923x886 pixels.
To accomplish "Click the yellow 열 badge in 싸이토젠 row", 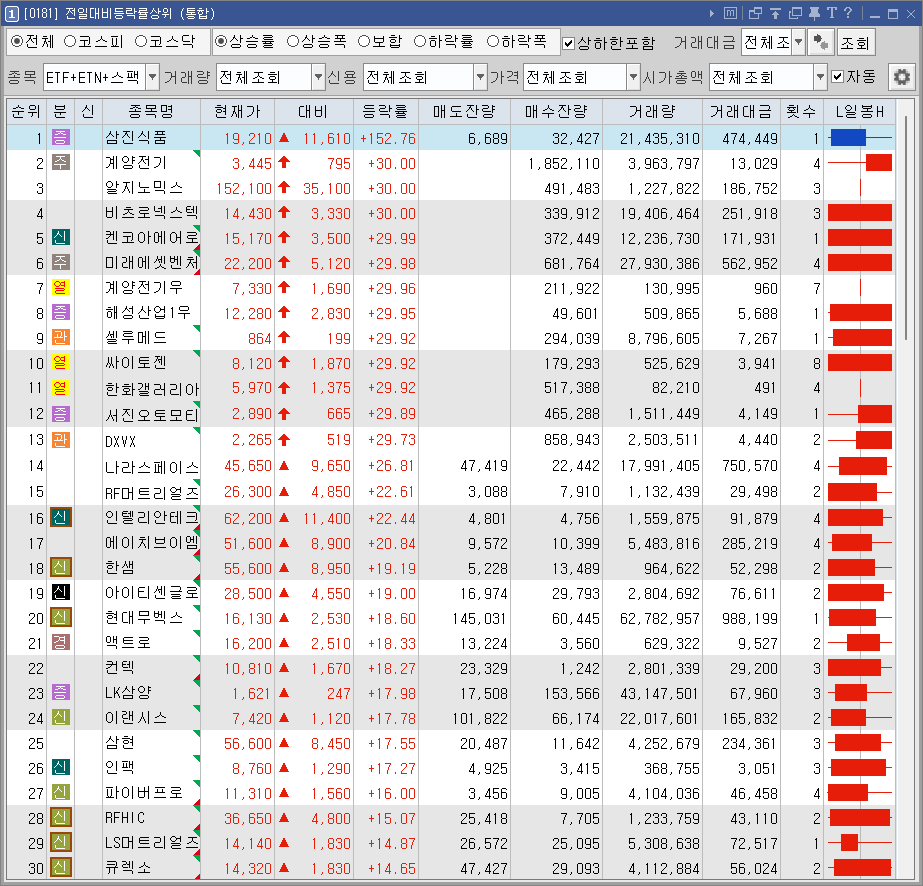I will pos(61,363).
